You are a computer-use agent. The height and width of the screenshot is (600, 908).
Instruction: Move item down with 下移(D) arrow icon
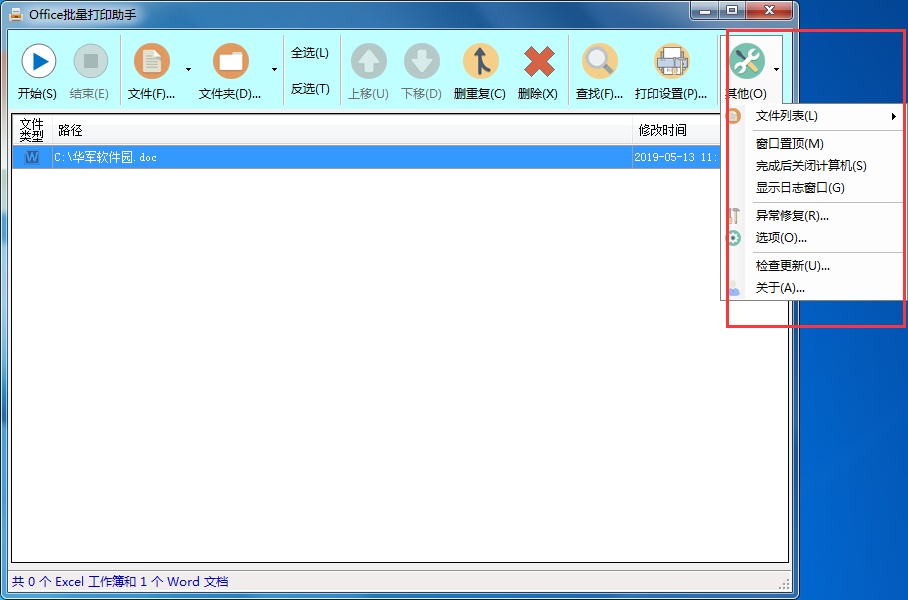(x=421, y=62)
